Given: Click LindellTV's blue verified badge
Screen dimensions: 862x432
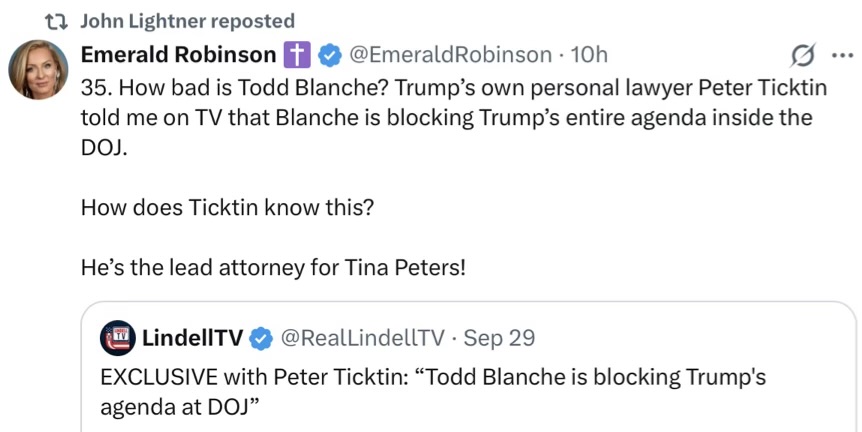Looking at the screenshot, I should pyautogui.click(x=261, y=339).
